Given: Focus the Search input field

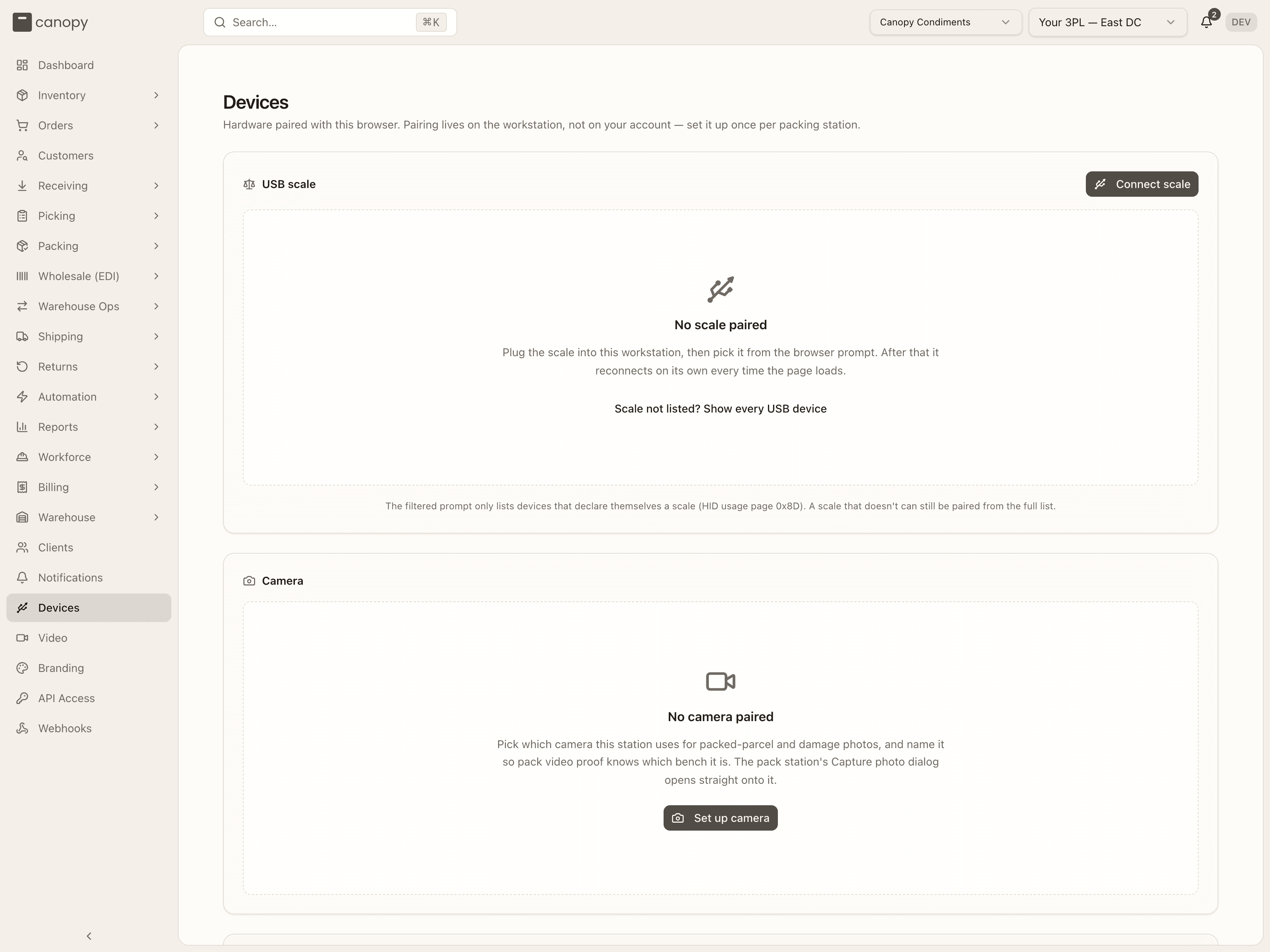Looking at the screenshot, I should tap(329, 22).
